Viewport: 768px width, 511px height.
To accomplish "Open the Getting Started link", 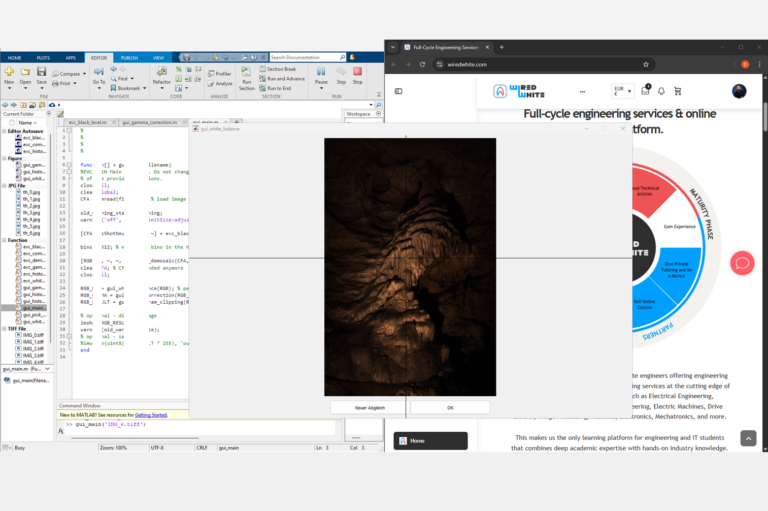I will click(x=151, y=415).
